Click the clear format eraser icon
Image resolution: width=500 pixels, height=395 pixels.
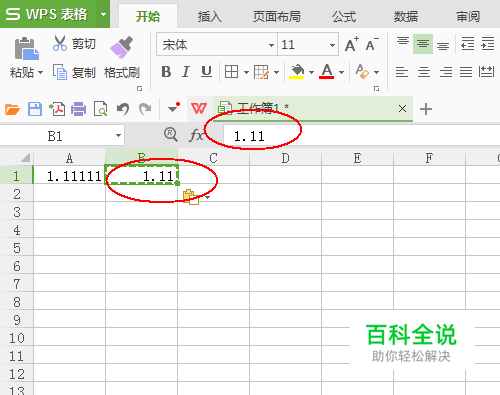[362, 71]
